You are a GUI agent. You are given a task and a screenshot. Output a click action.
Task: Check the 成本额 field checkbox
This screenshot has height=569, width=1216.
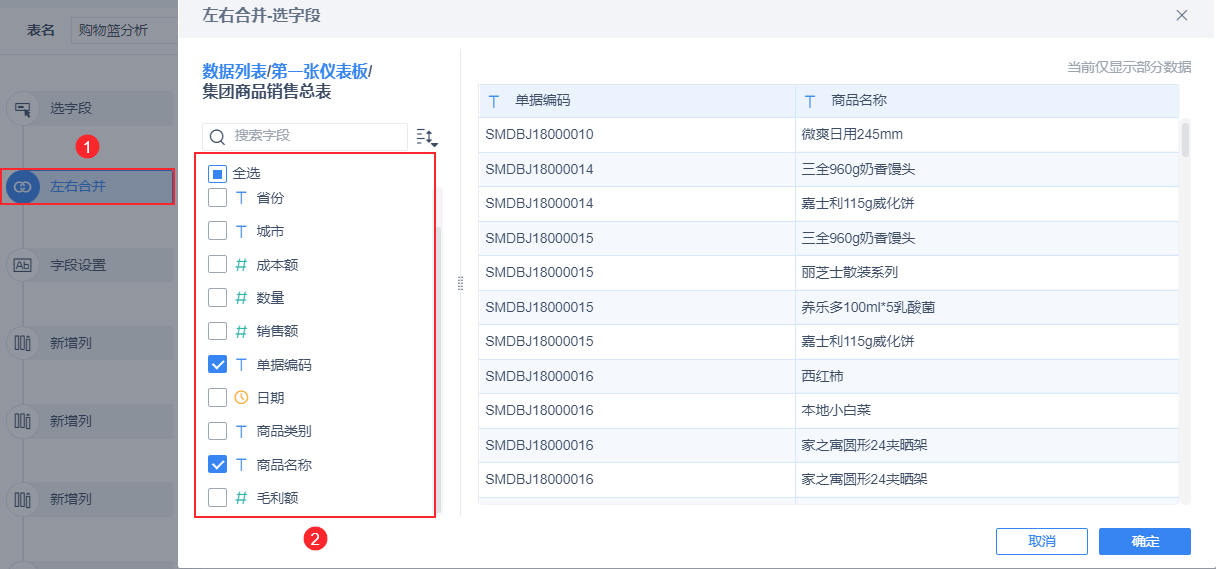(x=217, y=265)
